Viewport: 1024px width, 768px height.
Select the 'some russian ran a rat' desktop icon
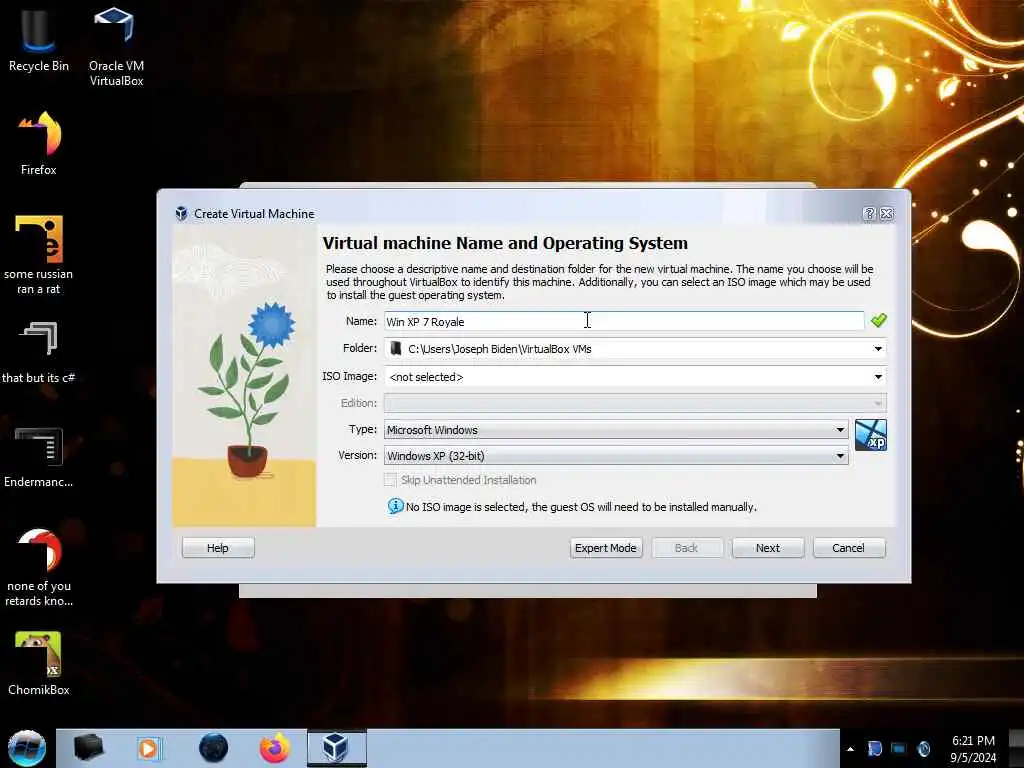39,255
